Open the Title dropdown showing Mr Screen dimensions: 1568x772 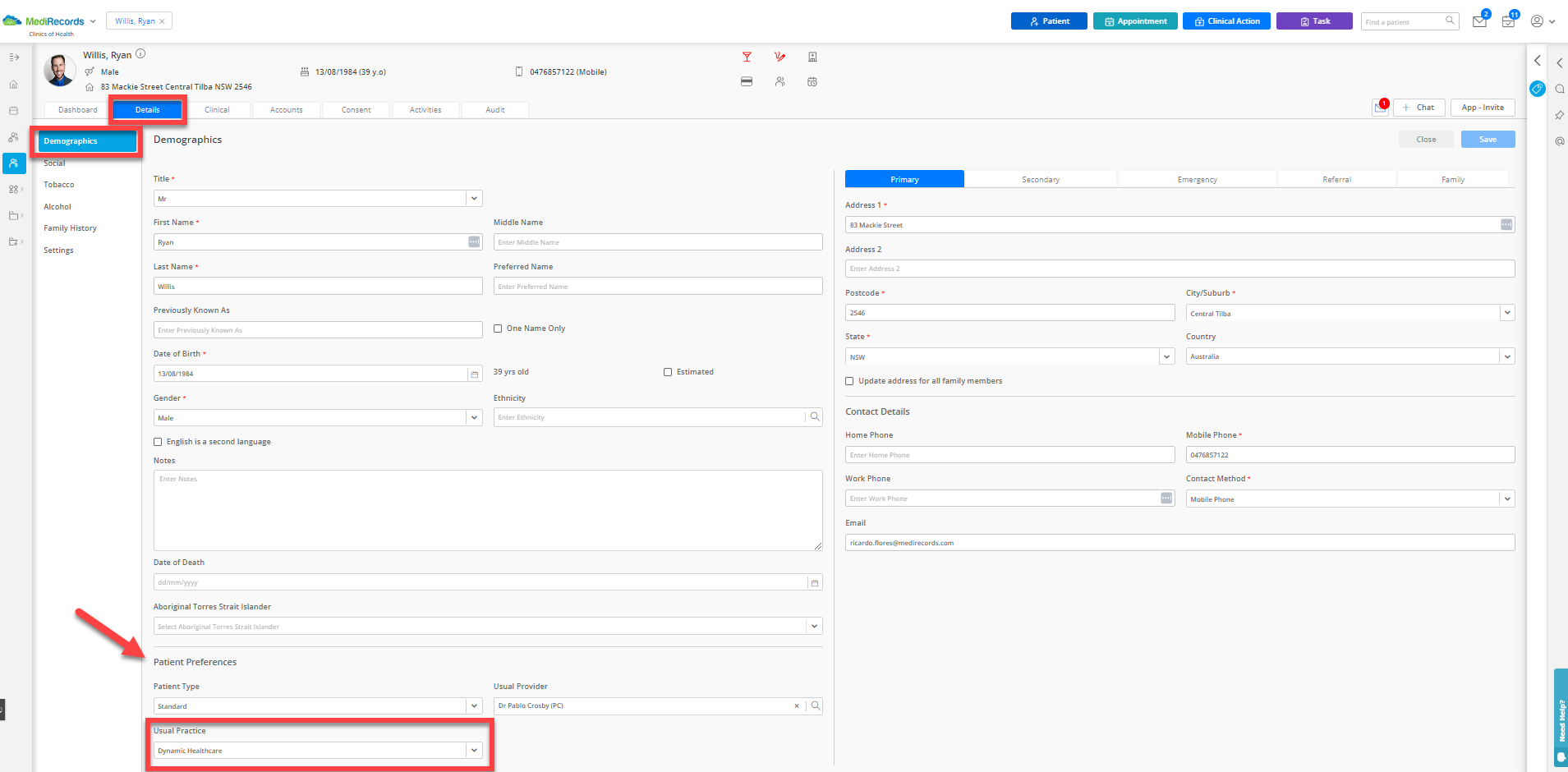point(474,198)
